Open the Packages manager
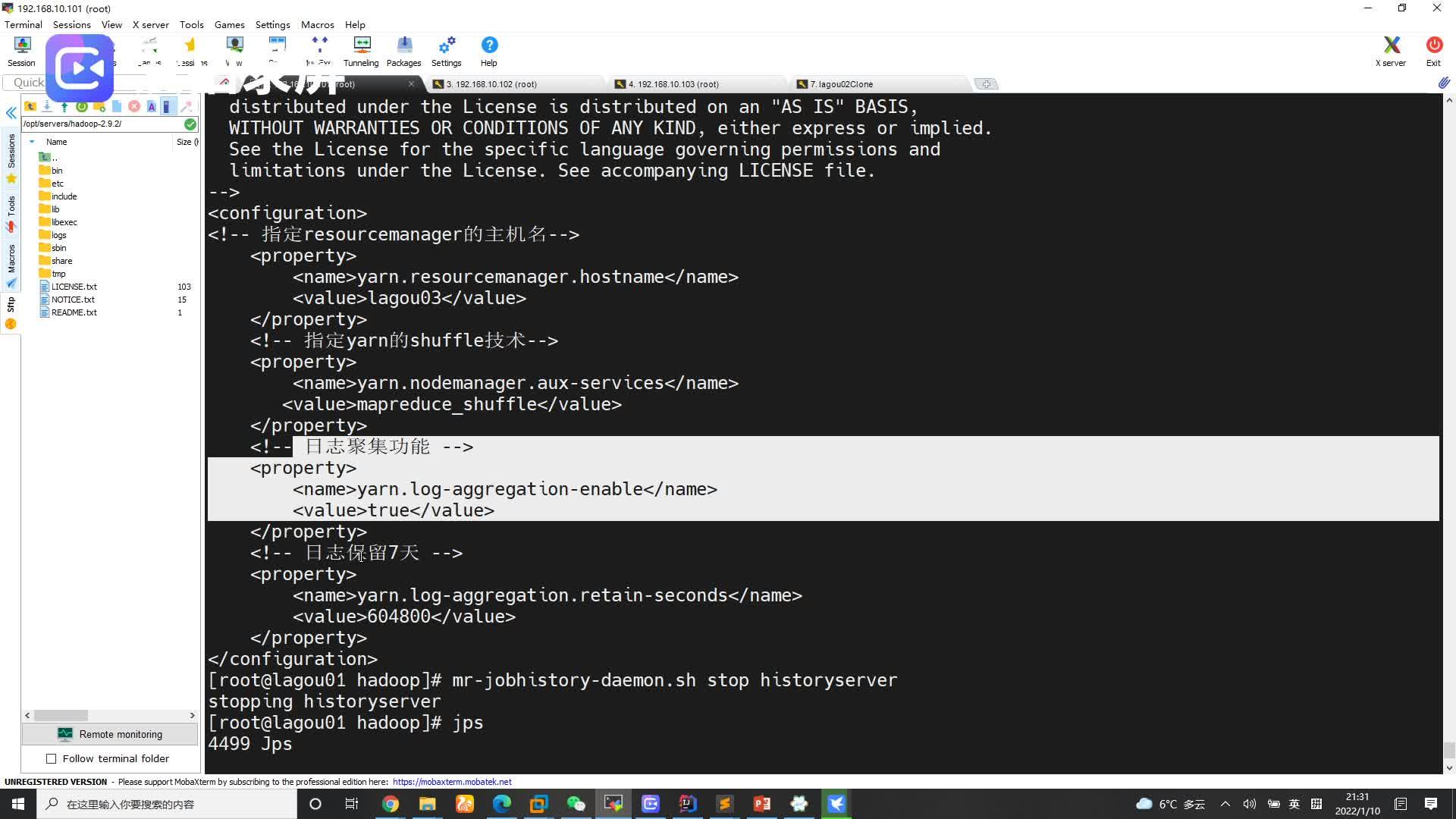The image size is (1456, 819). pos(403,50)
